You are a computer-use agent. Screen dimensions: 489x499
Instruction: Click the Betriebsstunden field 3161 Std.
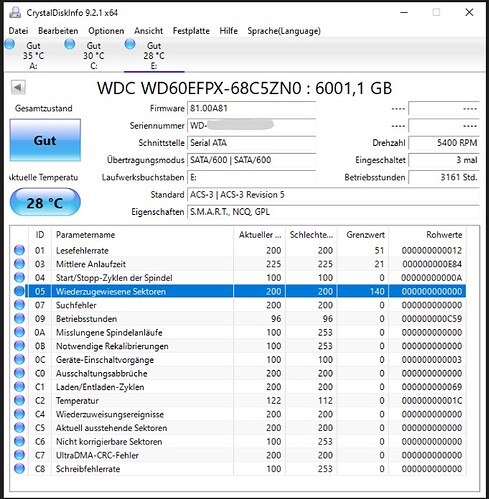point(444,177)
